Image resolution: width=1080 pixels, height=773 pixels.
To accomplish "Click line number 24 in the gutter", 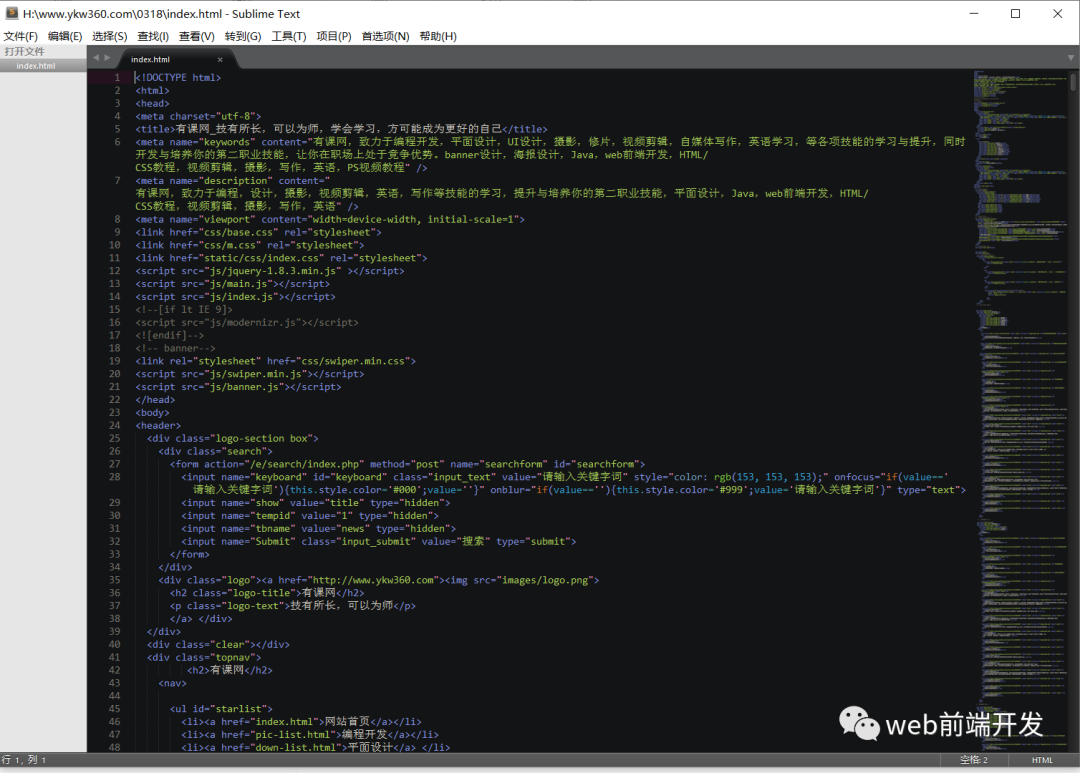I will (115, 425).
